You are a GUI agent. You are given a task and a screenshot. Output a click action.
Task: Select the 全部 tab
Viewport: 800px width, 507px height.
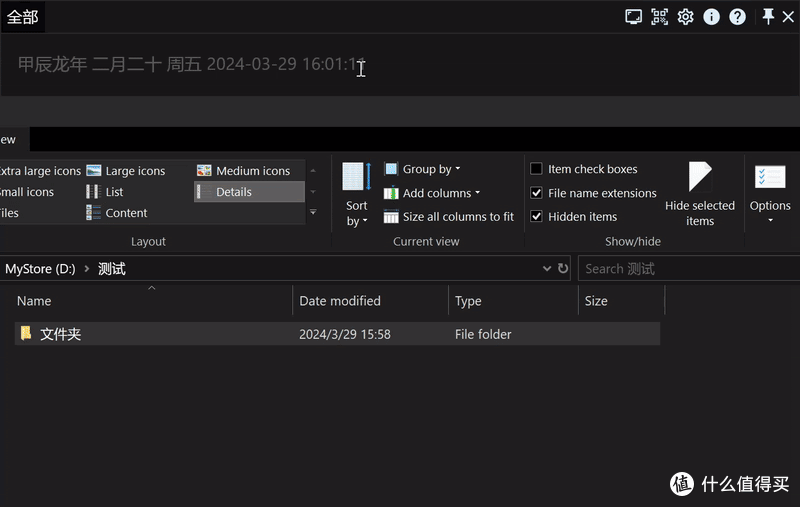tap(22, 17)
